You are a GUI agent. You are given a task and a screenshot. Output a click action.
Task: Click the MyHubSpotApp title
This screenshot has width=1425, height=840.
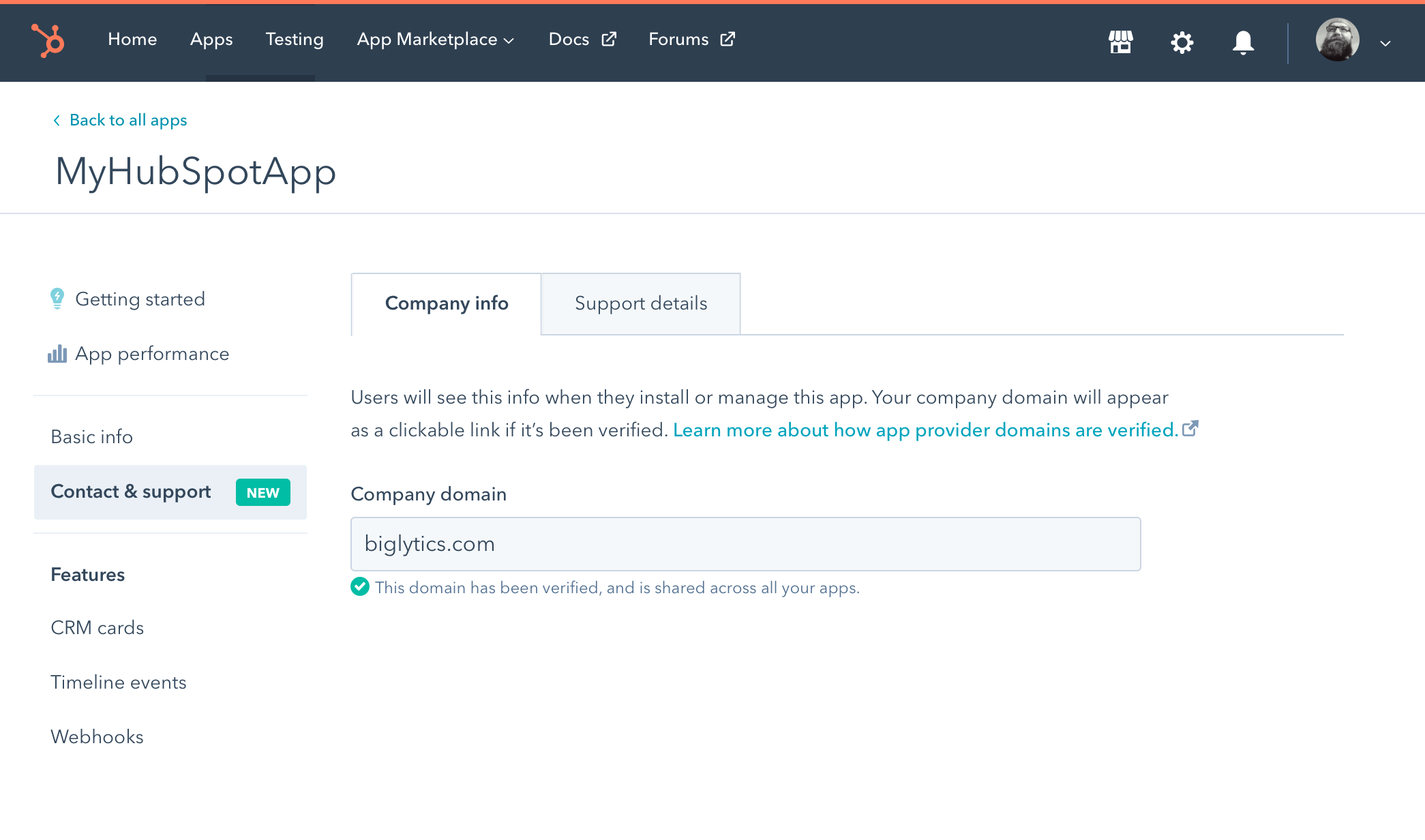196,171
